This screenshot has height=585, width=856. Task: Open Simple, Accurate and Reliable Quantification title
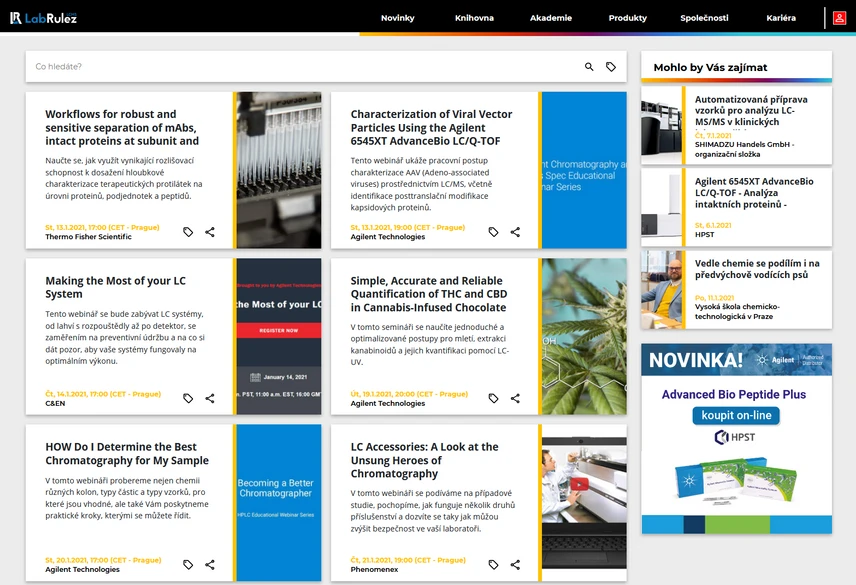429,294
